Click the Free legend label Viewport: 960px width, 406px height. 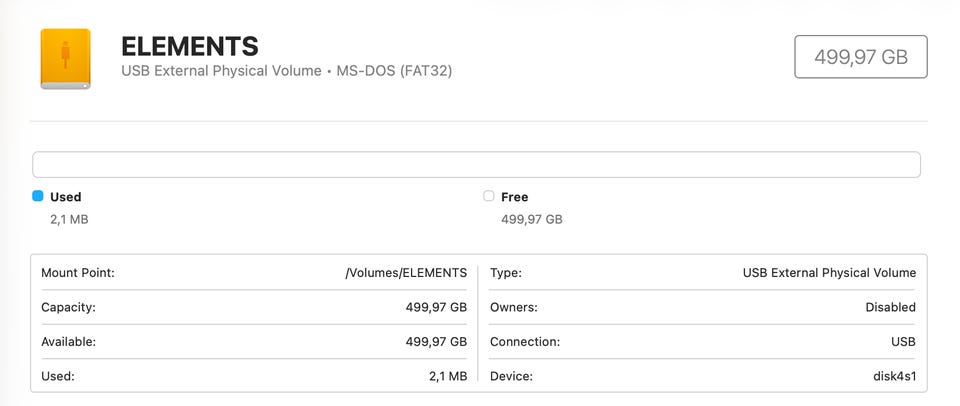pyautogui.click(x=514, y=197)
